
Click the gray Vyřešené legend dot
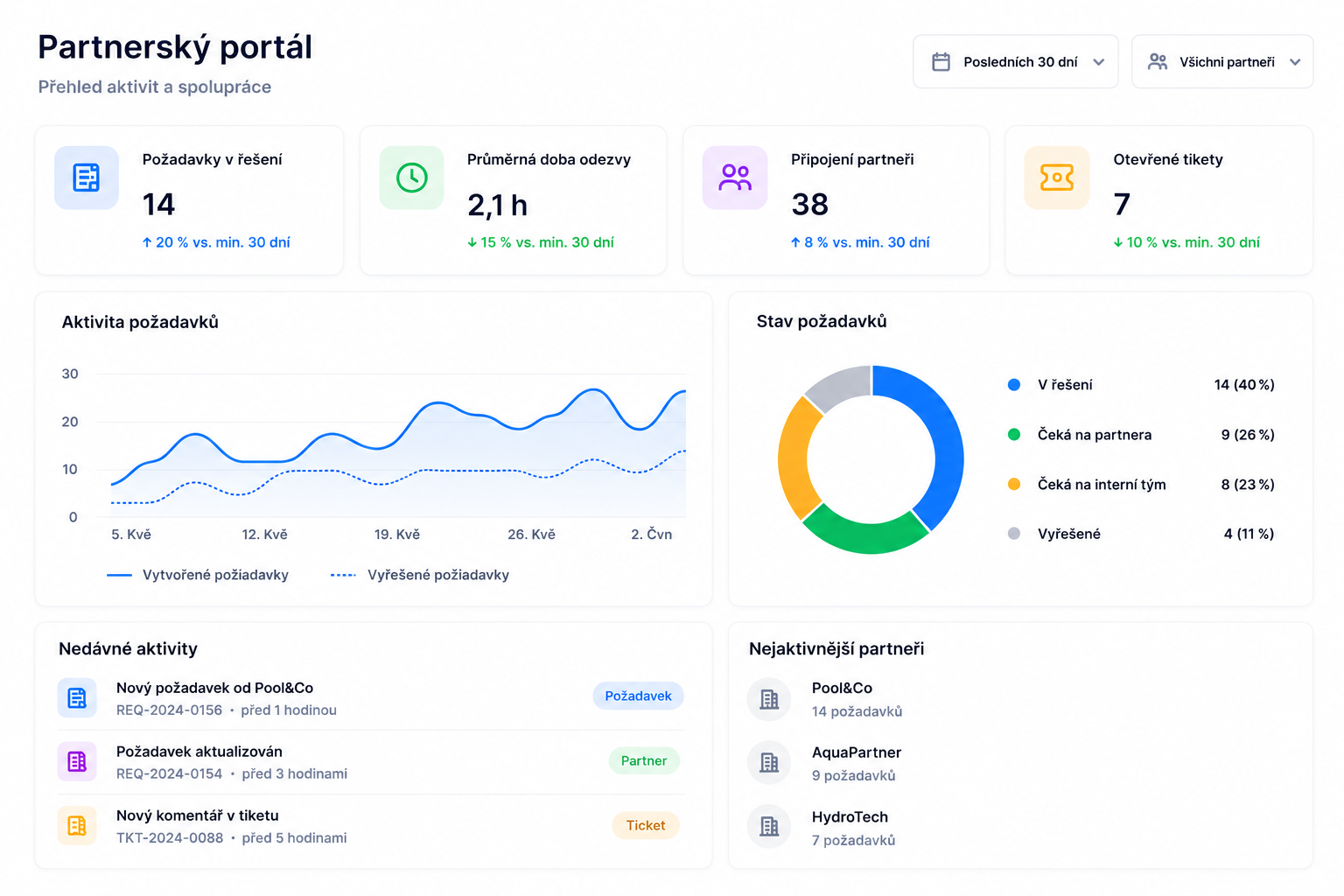click(x=1014, y=534)
